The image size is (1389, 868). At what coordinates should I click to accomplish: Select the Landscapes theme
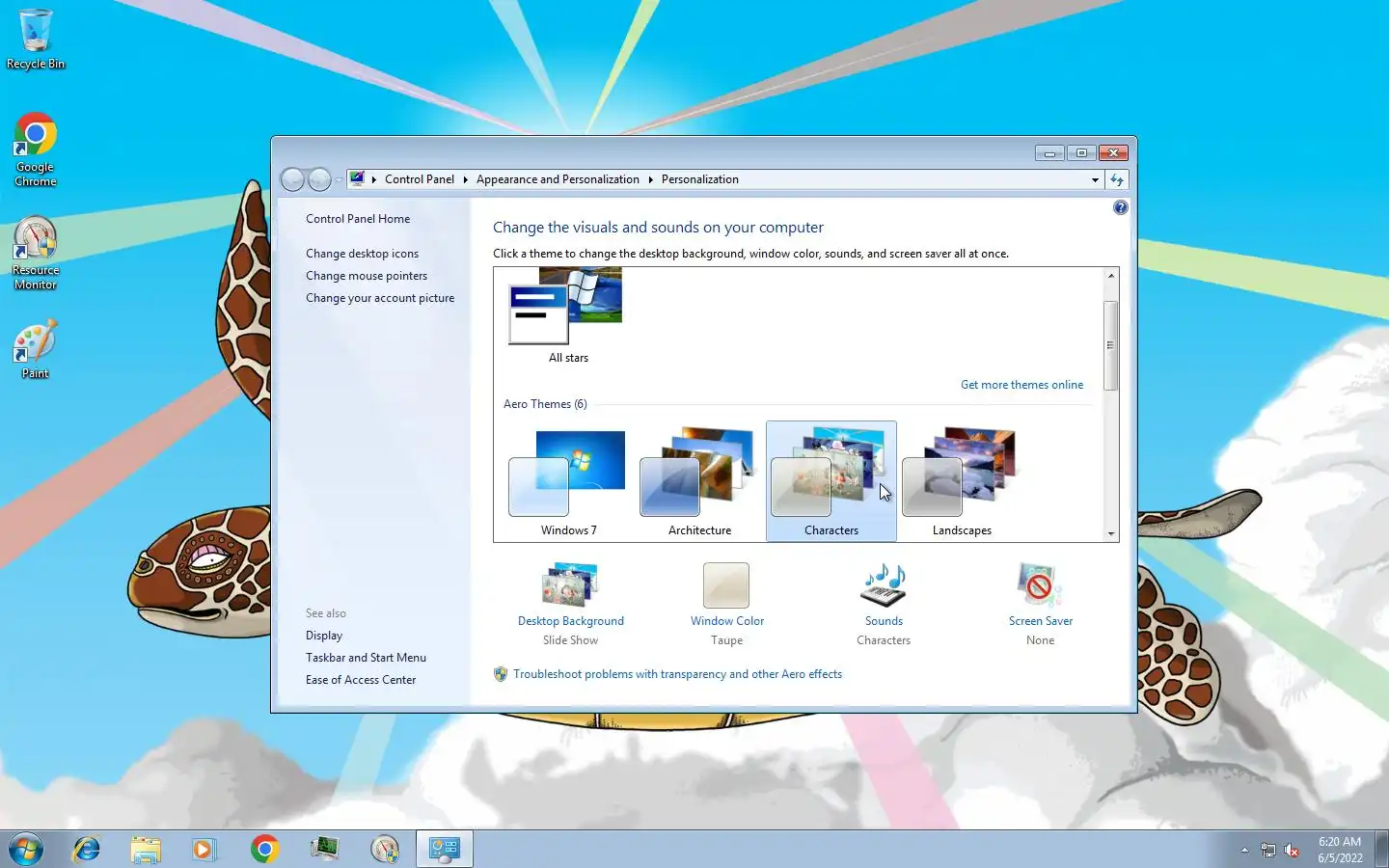(962, 481)
